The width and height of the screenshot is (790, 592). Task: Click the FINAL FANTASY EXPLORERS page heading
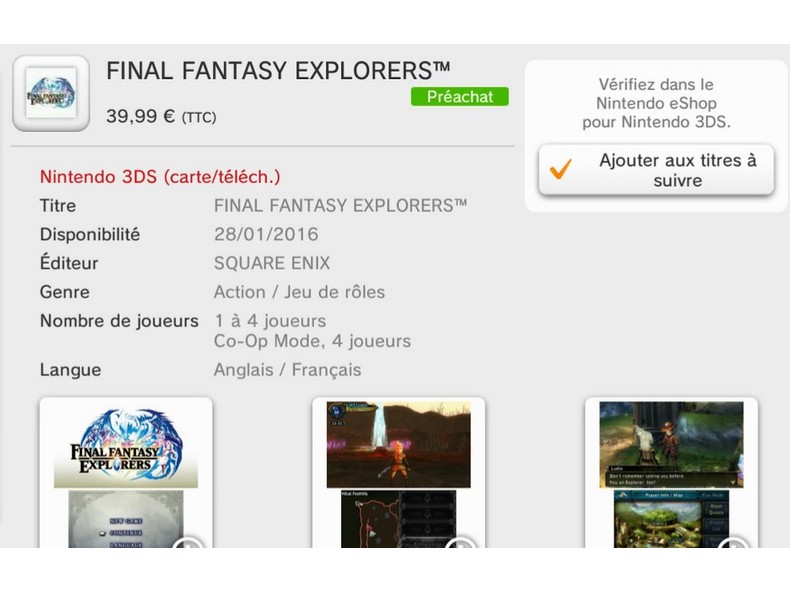click(278, 71)
